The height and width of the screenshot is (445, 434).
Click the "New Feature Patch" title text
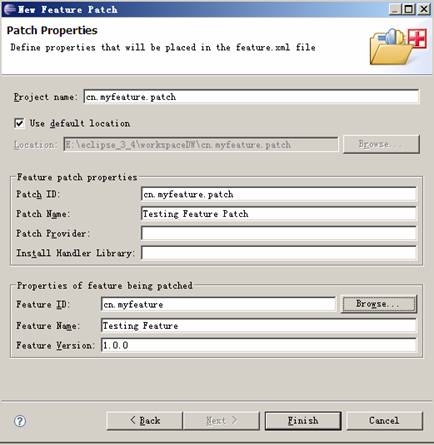pos(67,9)
